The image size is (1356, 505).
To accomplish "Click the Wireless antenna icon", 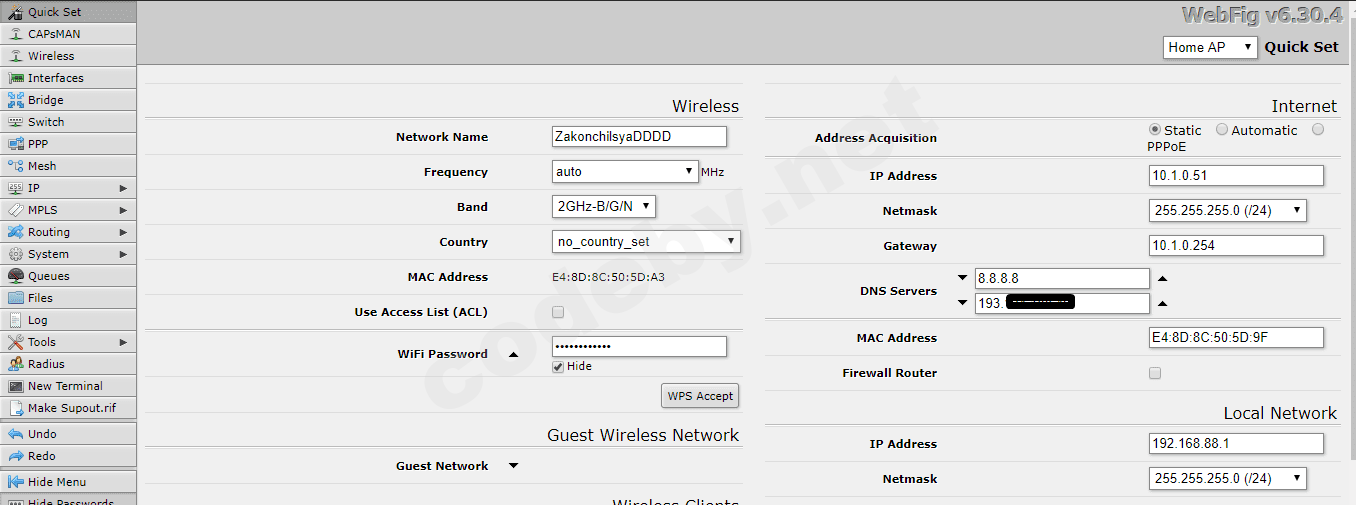I will click(15, 56).
